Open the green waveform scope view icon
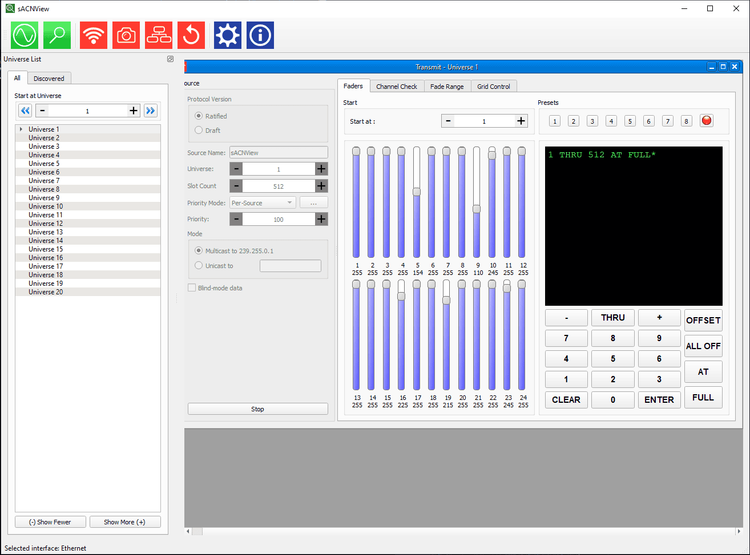This screenshot has width=750, height=555. tap(24, 35)
